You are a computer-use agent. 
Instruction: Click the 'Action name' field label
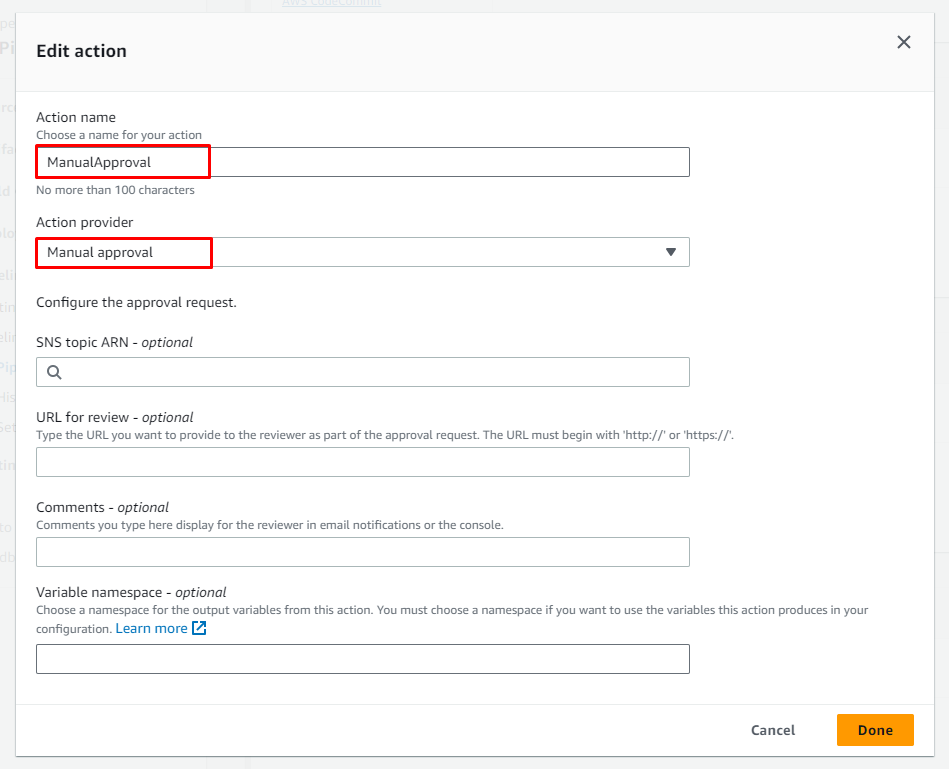tap(76, 117)
